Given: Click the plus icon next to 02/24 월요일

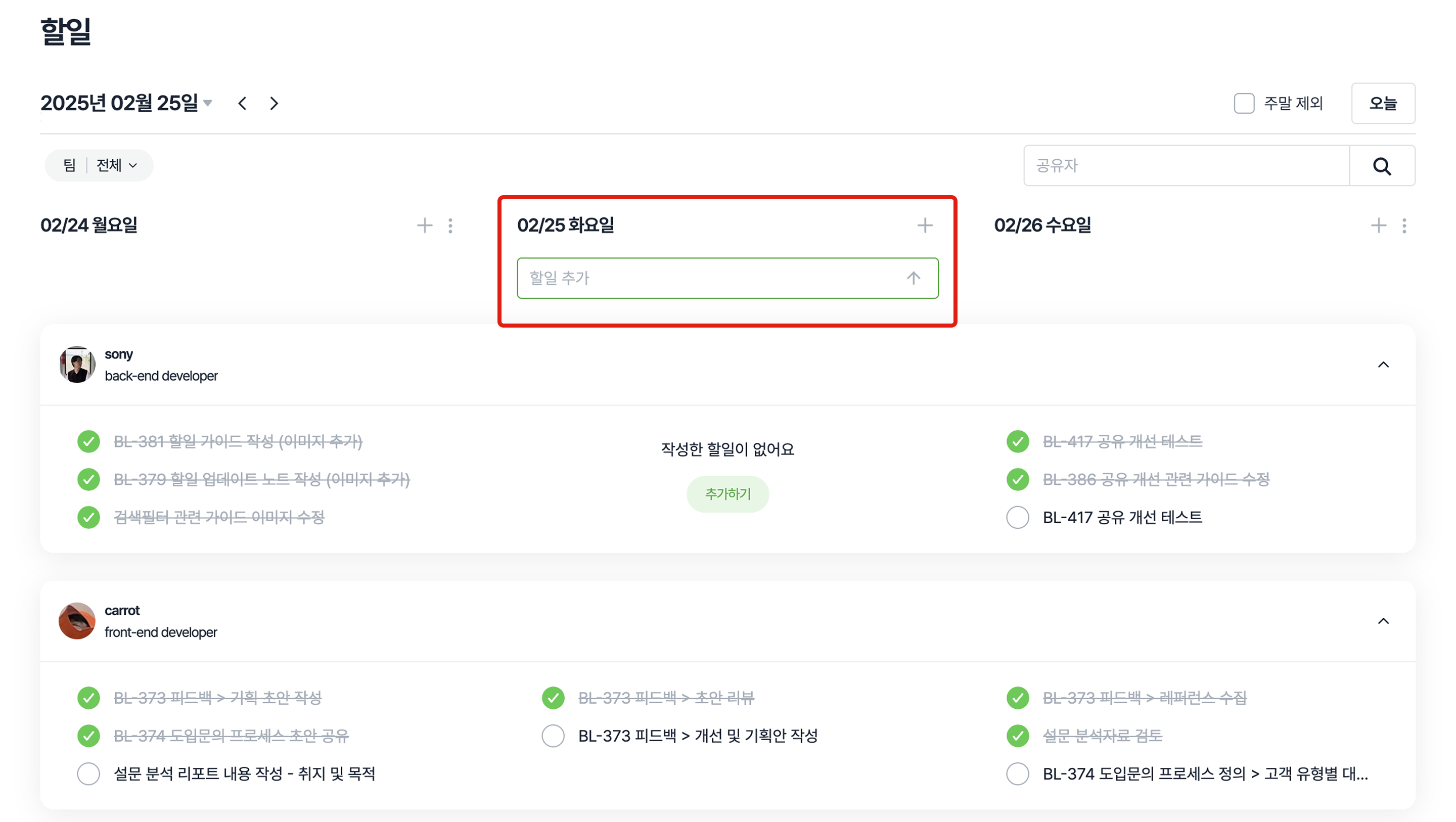Looking at the screenshot, I should (425, 225).
